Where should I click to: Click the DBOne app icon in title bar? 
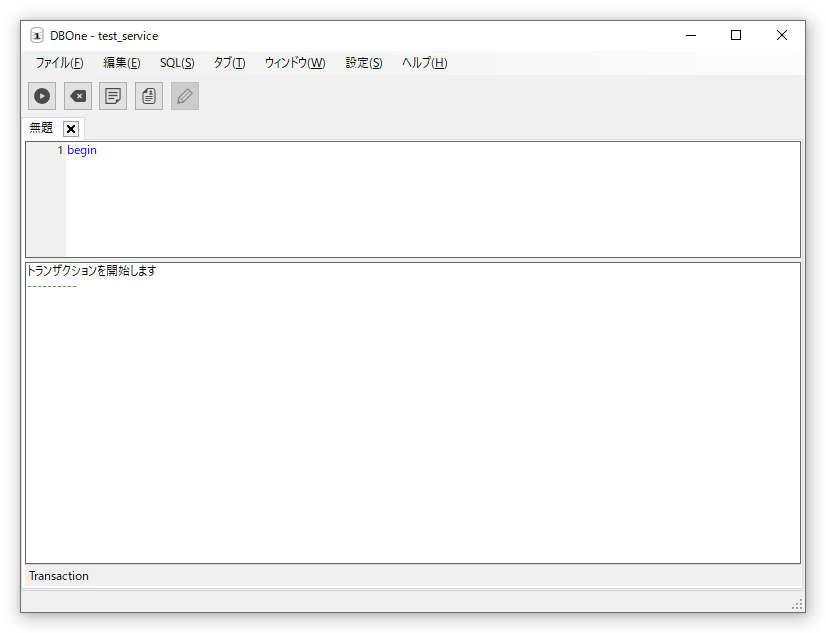[x=37, y=36]
